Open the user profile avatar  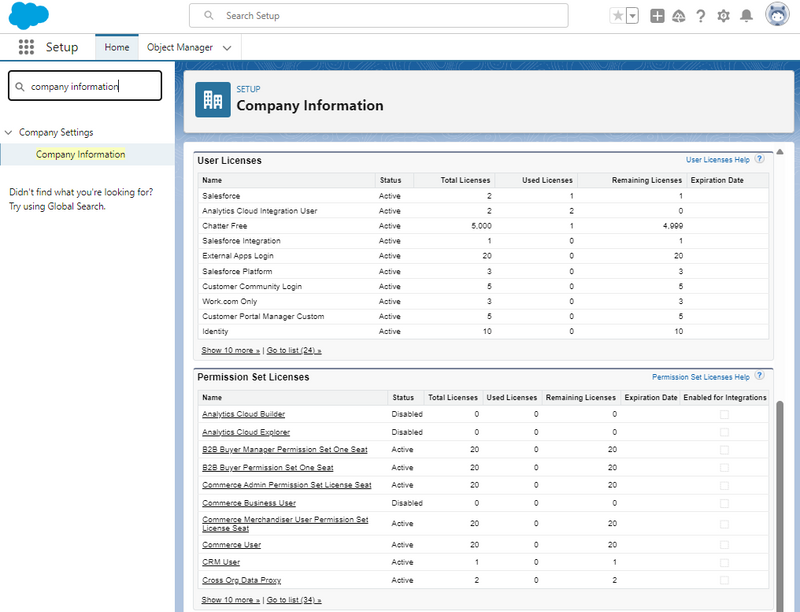tap(777, 14)
